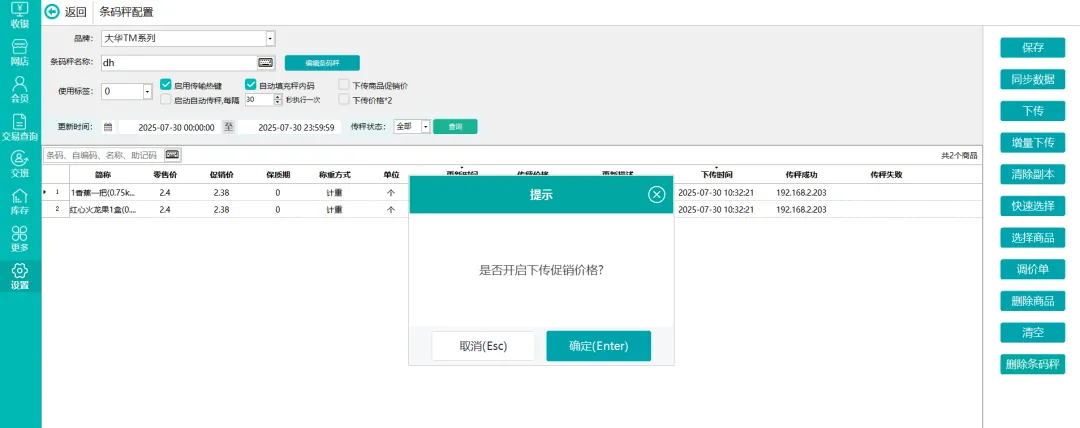Open the 收银 cashier sidebar icon

pyautogui.click(x=20, y=14)
